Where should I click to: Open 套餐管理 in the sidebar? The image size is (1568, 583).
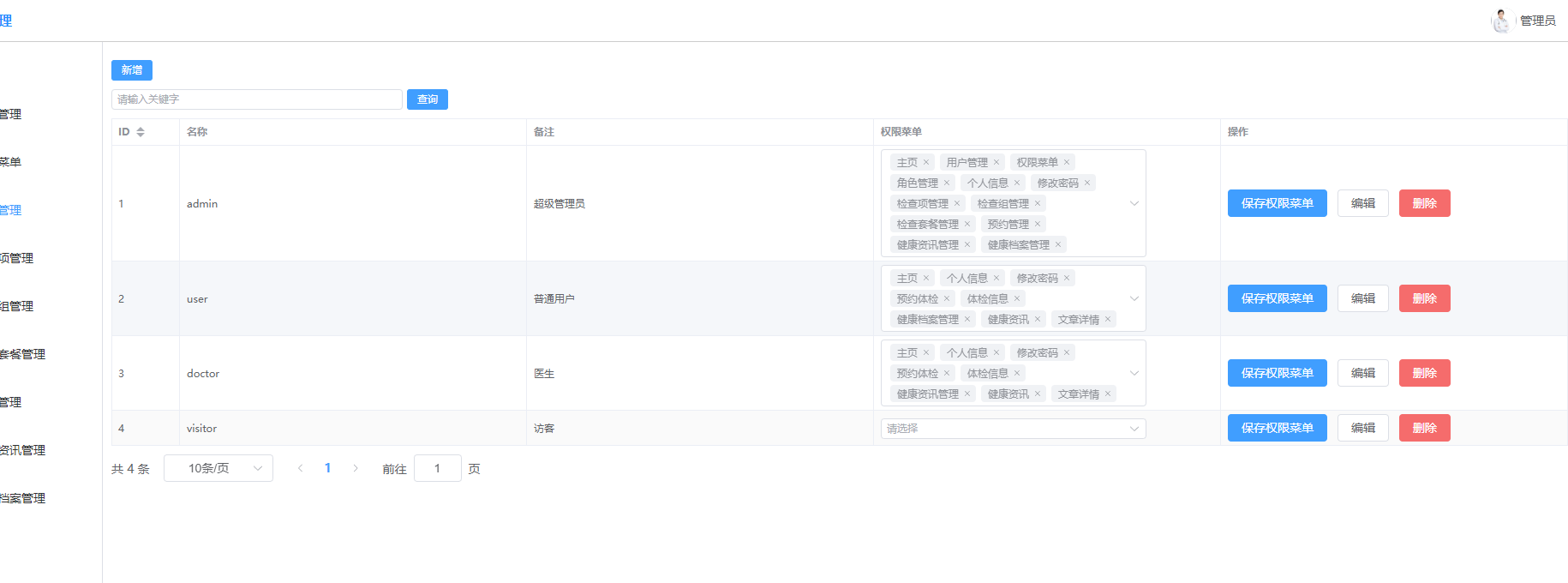click(x=22, y=354)
